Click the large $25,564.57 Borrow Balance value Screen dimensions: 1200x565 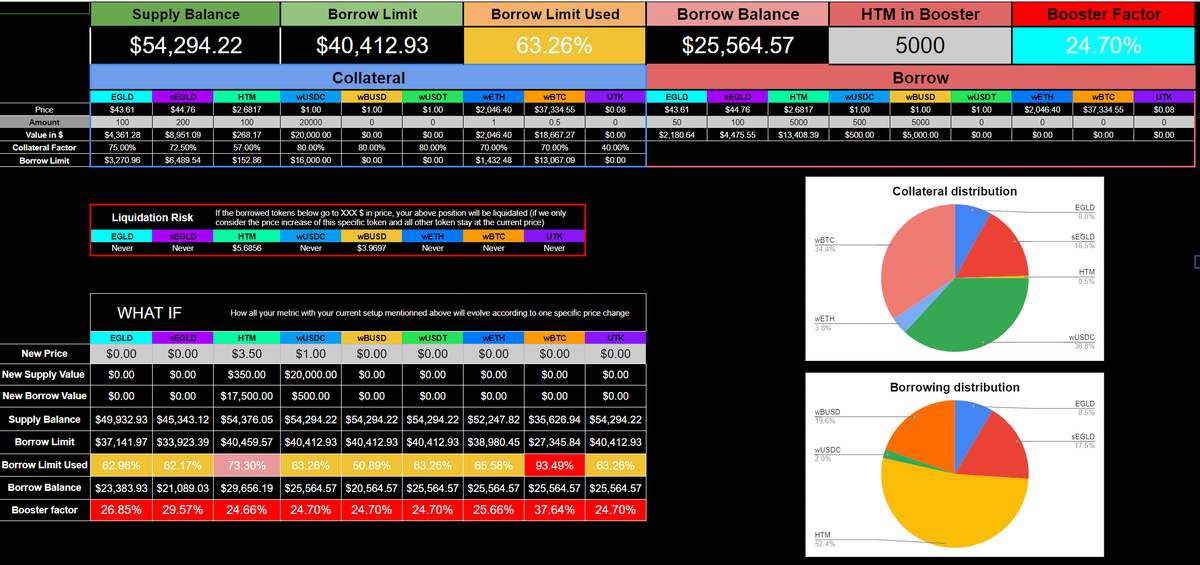pos(738,45)
